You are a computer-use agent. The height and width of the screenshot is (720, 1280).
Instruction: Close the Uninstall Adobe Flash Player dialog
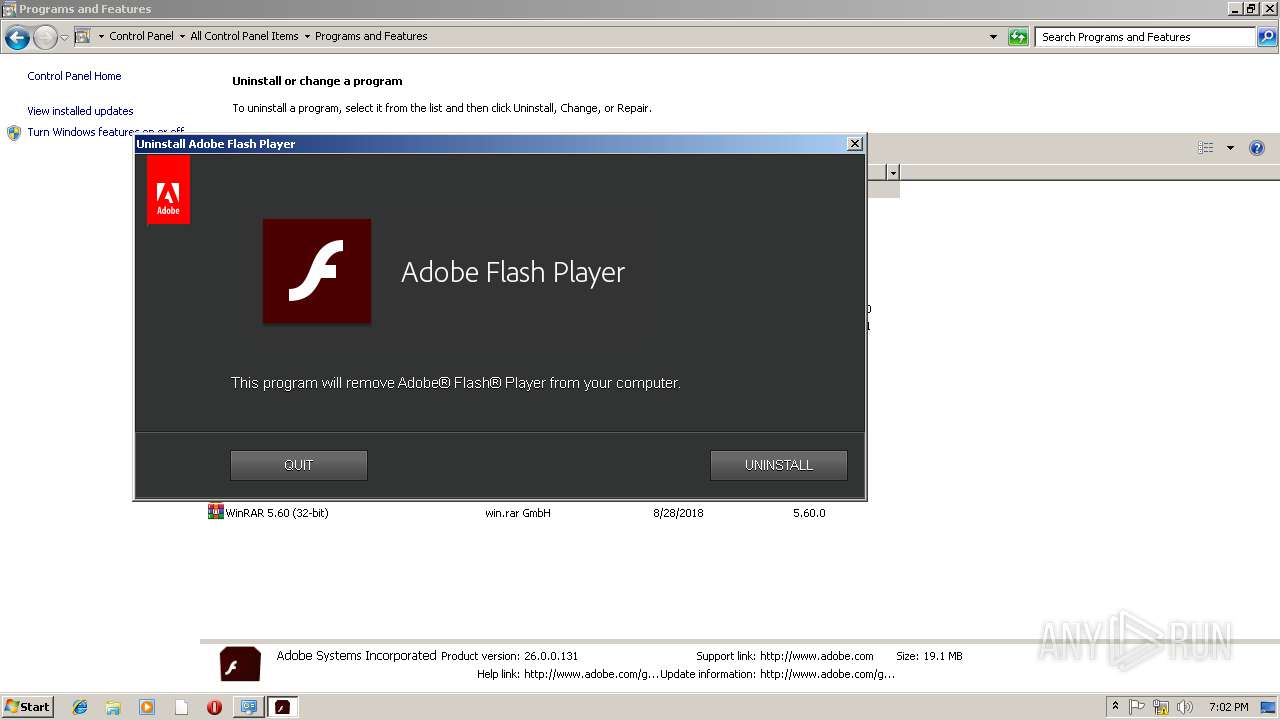click(855, 144)
